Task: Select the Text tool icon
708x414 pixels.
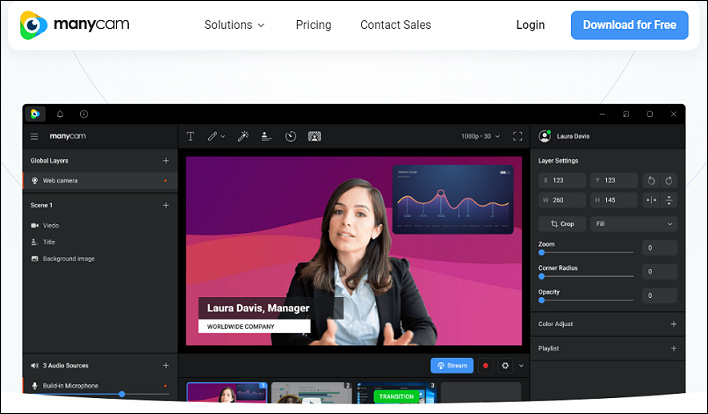Action: click(x=191, y=136)
